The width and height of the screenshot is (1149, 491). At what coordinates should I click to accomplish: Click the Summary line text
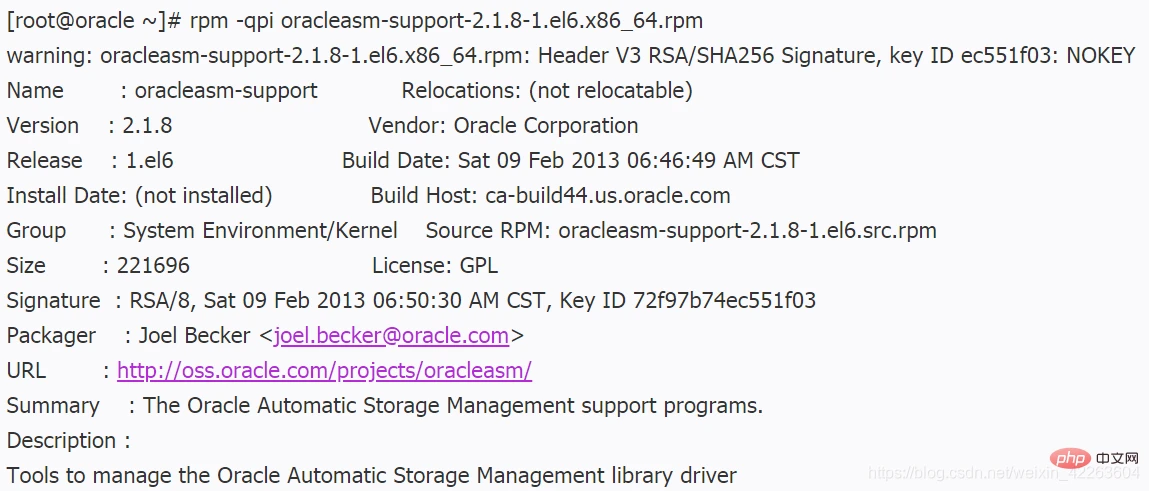coord(453,405)
